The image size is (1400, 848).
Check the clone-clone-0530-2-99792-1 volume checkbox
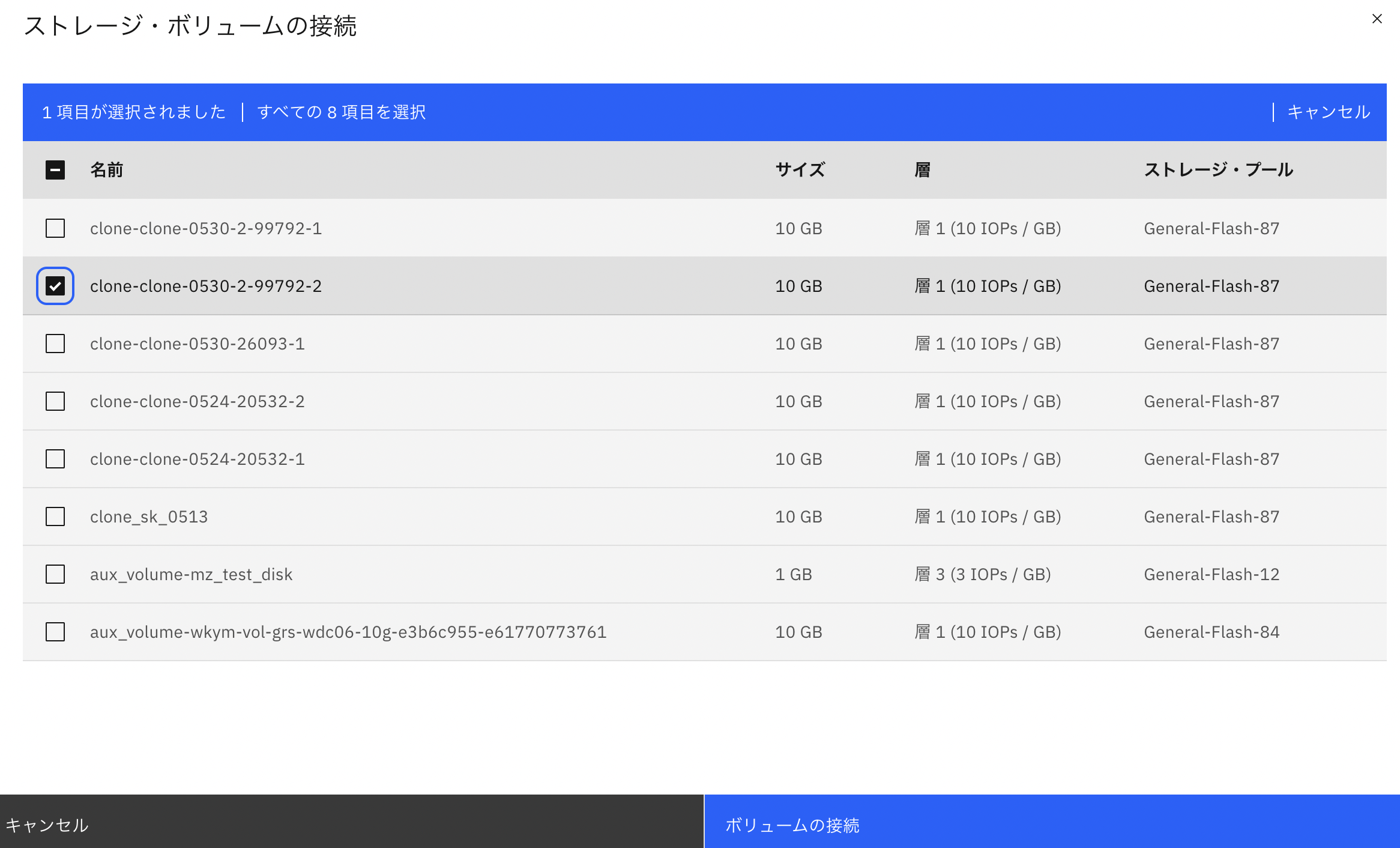[55, 228]
